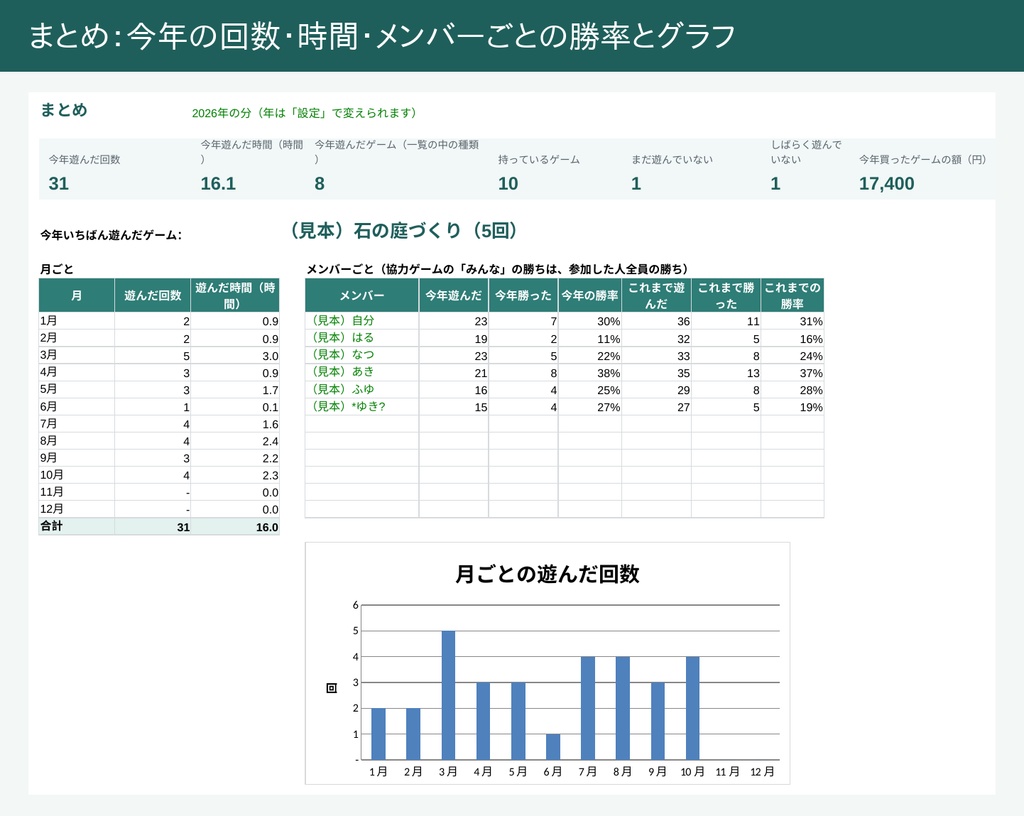Screen dimensions: 1024x816
Task: Select the 月 column header
Action: click(76, 295)
